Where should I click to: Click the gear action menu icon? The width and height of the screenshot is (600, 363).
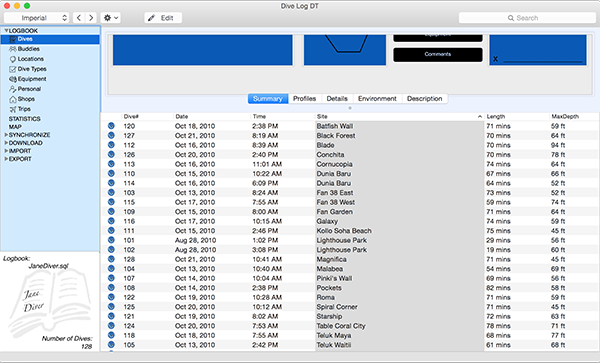click(x=111, y=18)
